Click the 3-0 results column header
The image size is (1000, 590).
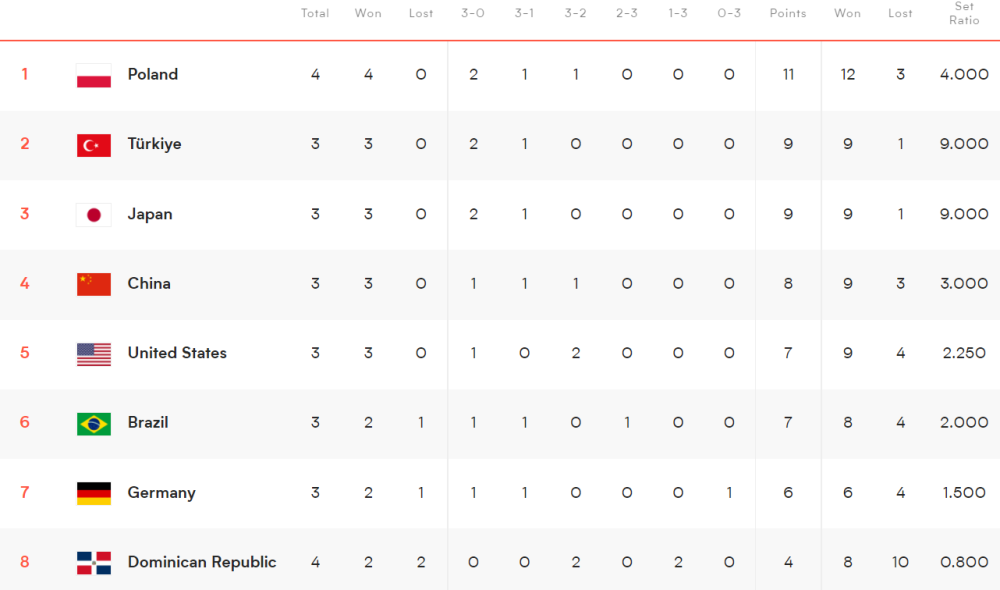pos(473,13)
